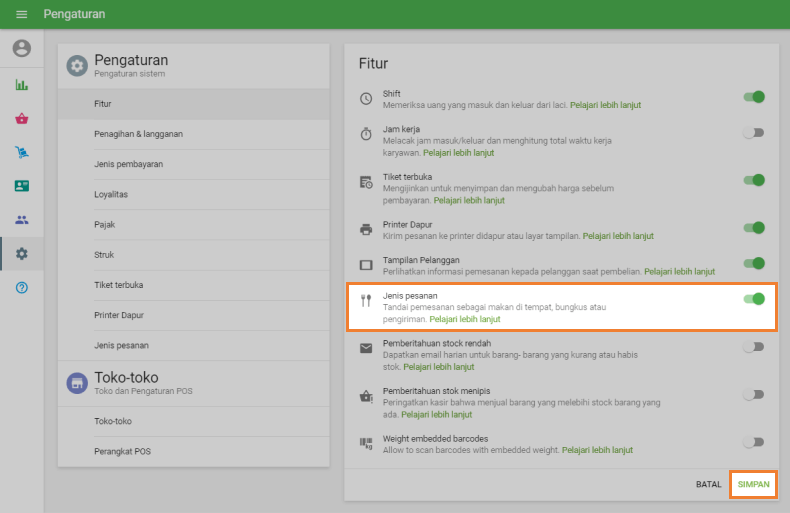Open the reports bar chart icon
The width and height of the screenshot is (790, 513).
pos(21,85)
